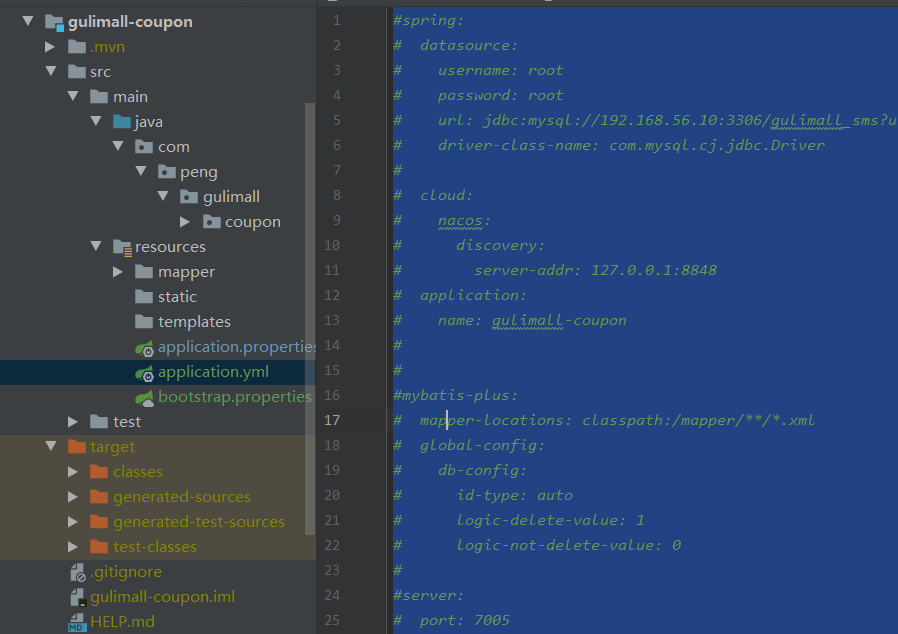This screenshot has width=898, height=634.
Task: Expand the generated-sources folder arrow
Action: [73, 497]
